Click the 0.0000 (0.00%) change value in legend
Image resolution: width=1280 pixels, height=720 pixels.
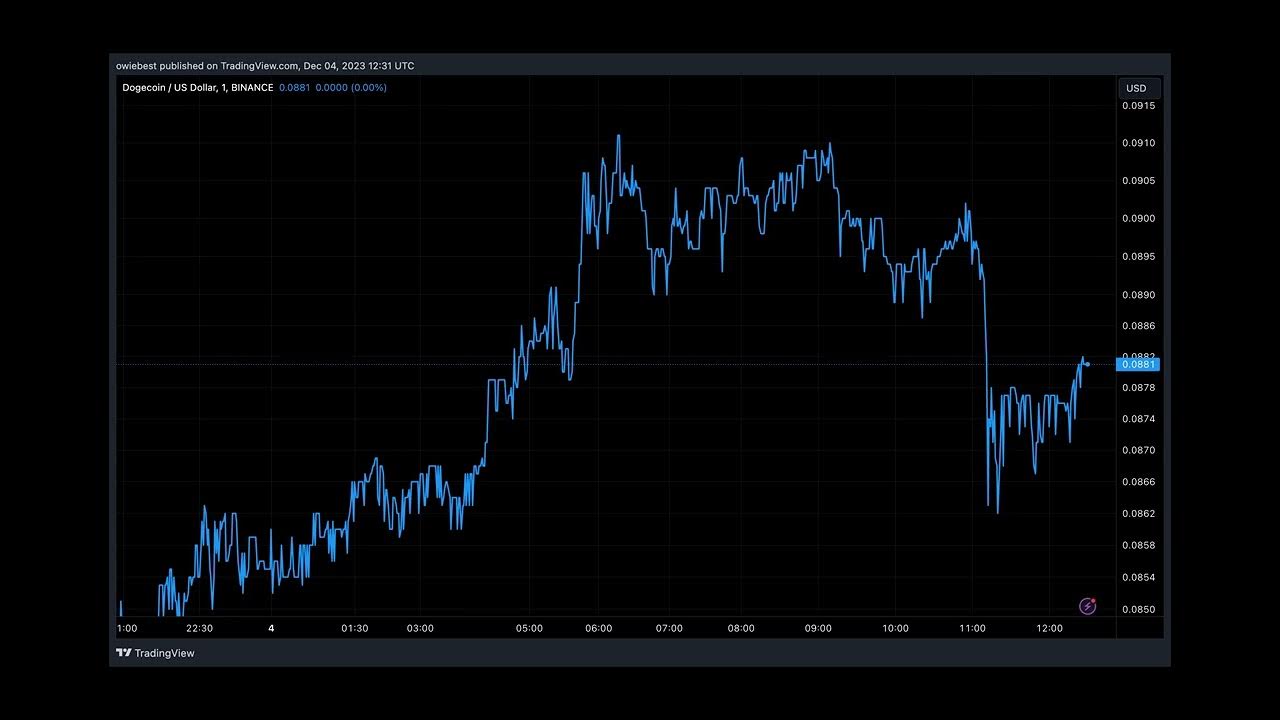coord(351,88)
